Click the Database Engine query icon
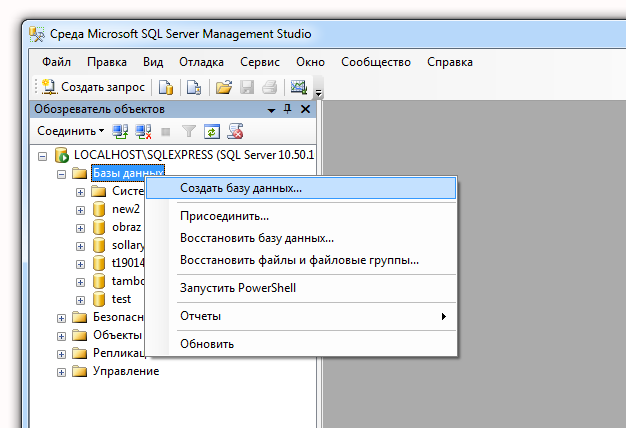The width and height of the screenshot is (626, 428). point(166,87)
